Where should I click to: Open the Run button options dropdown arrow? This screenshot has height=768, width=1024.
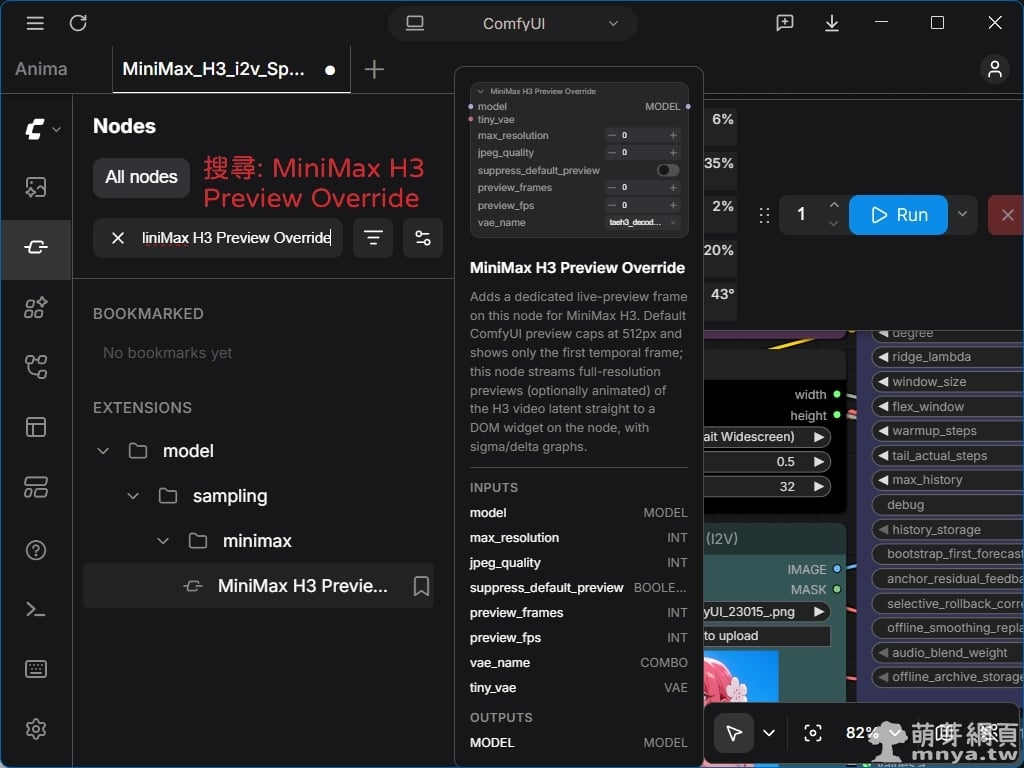click(963, 214)
